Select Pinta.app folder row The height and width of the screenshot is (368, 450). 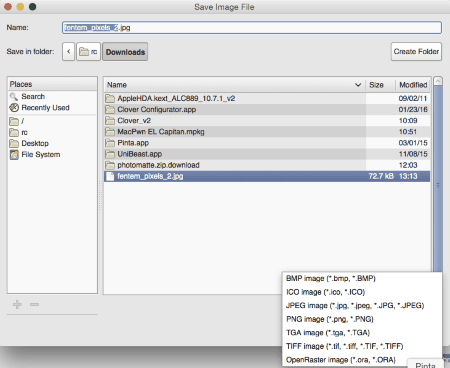[267, 143]
